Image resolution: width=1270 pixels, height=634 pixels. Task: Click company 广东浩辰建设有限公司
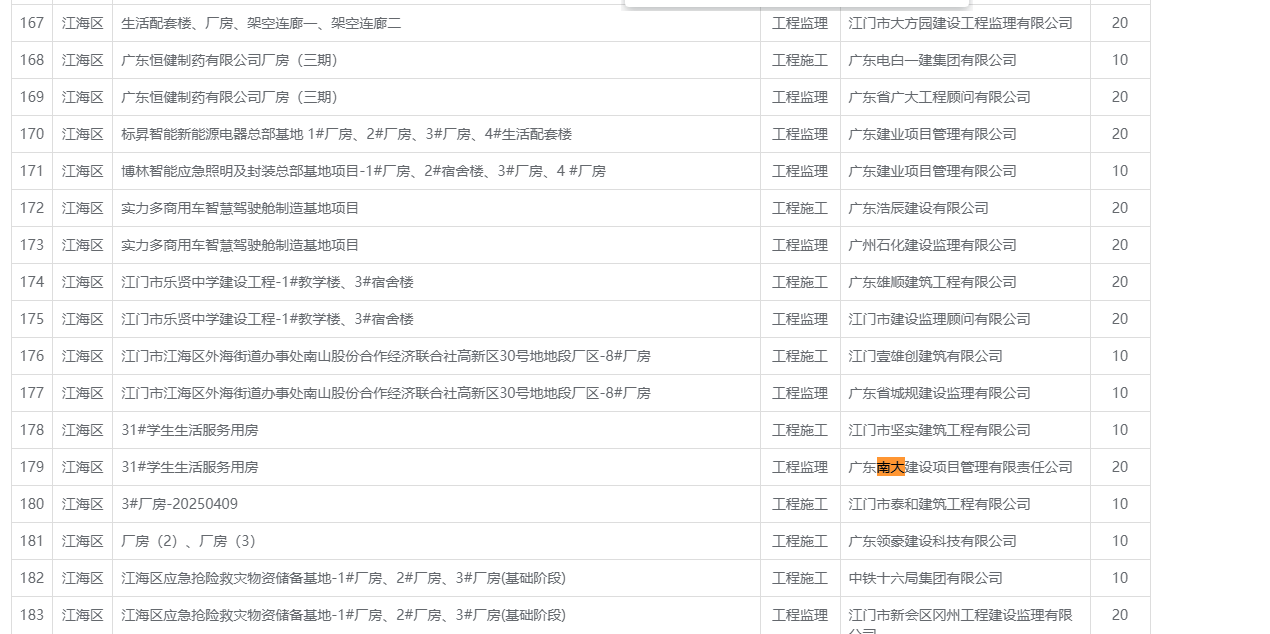[918, 208]
